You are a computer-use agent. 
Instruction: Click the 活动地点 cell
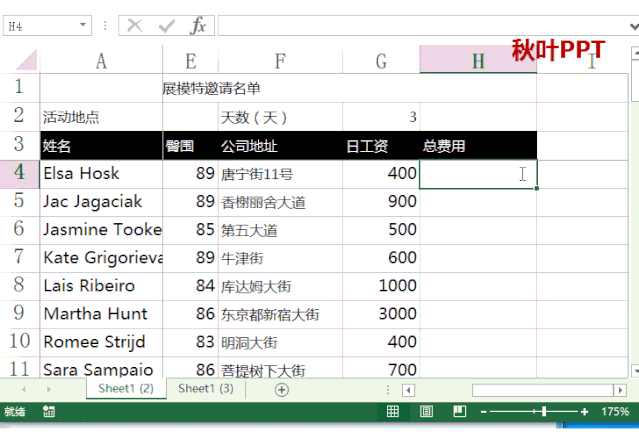point(101,117)
